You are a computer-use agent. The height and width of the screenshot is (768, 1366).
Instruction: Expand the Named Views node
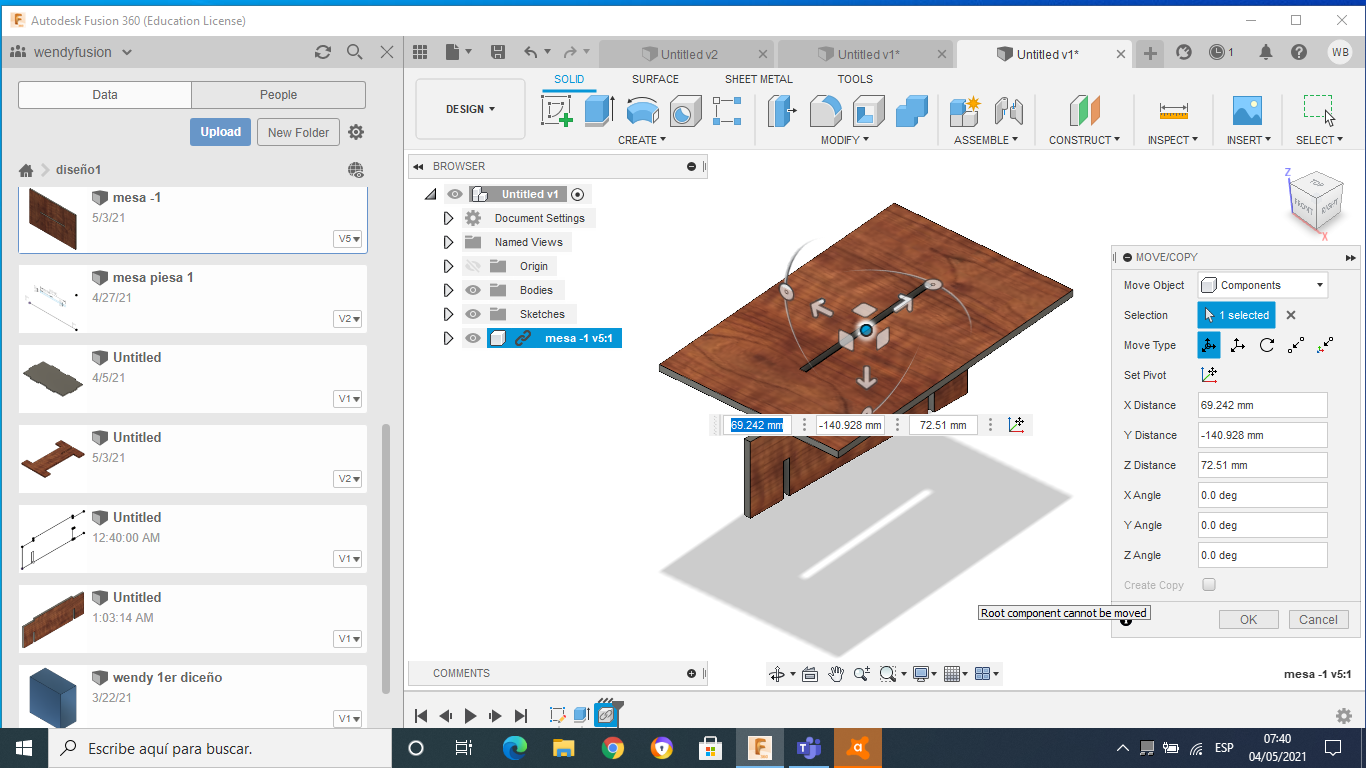[x=448, y=242]
